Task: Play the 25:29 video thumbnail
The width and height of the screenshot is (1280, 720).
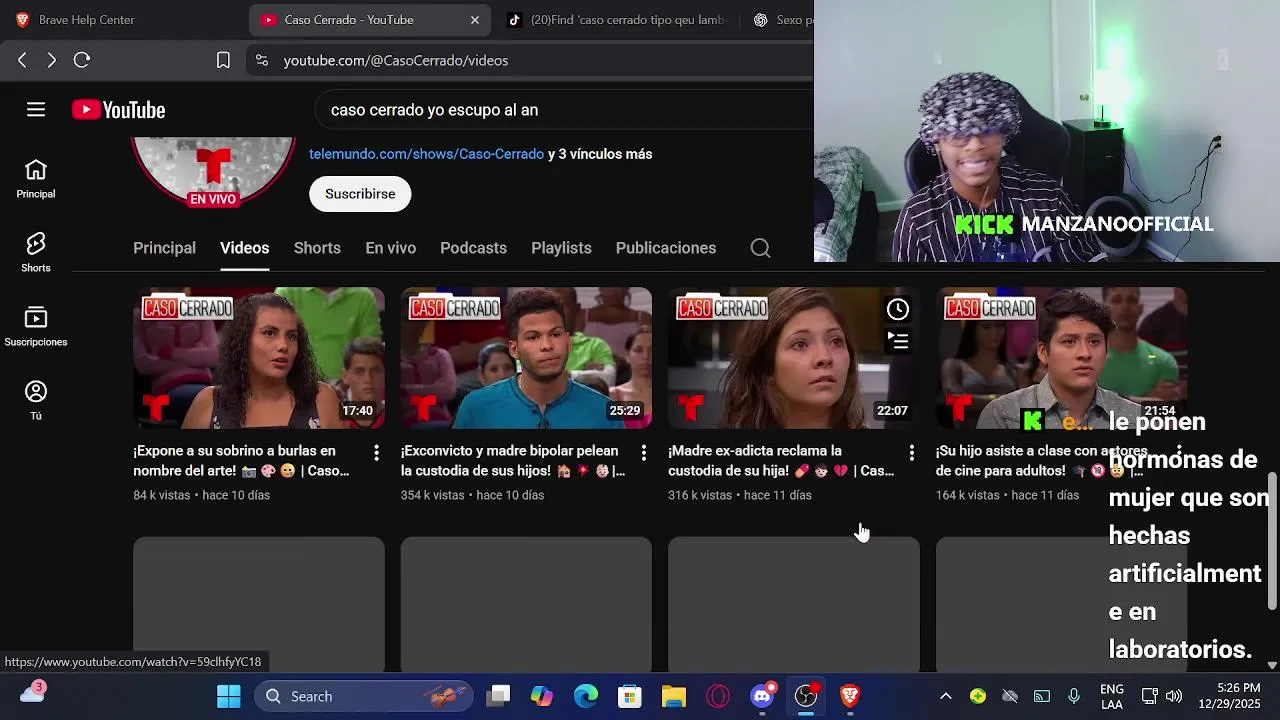Action: click(526, 358)
